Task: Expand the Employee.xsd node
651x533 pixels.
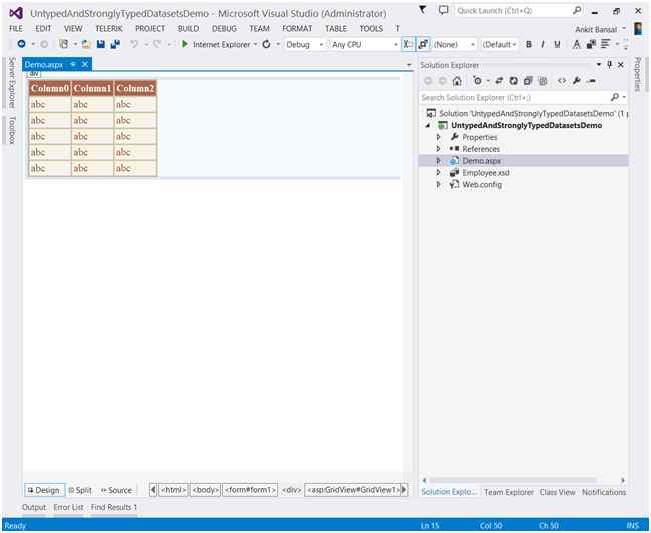Action: point(438,172)
